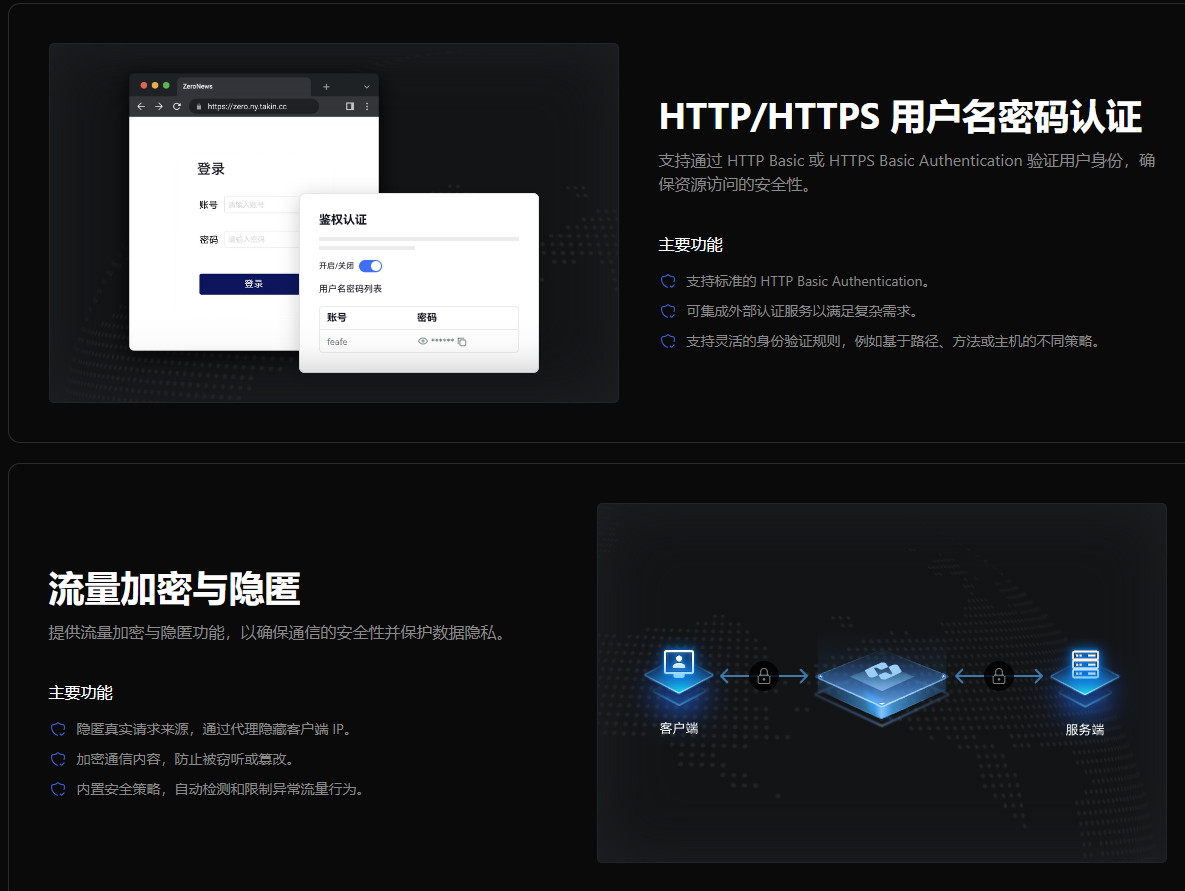Viewport: 1185px width, 891px height.
Task: Click the text '可集成外部认证服务以满足复杂需求。'
Action: [803, 311]
